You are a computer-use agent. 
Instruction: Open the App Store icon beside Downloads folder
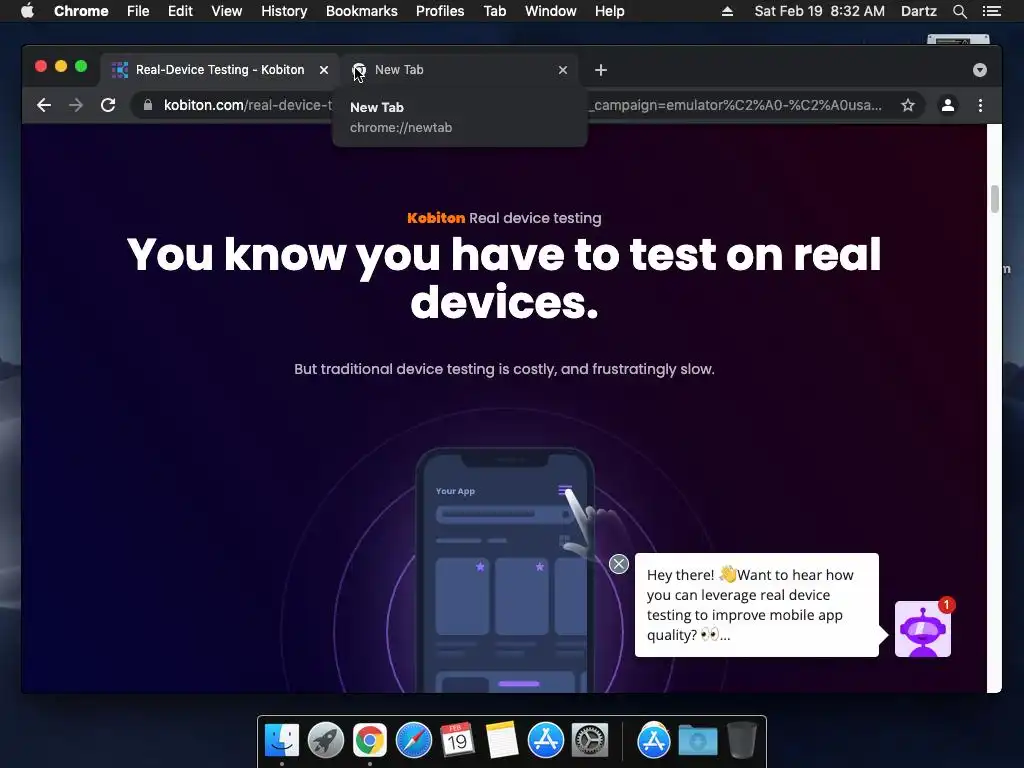654,741
